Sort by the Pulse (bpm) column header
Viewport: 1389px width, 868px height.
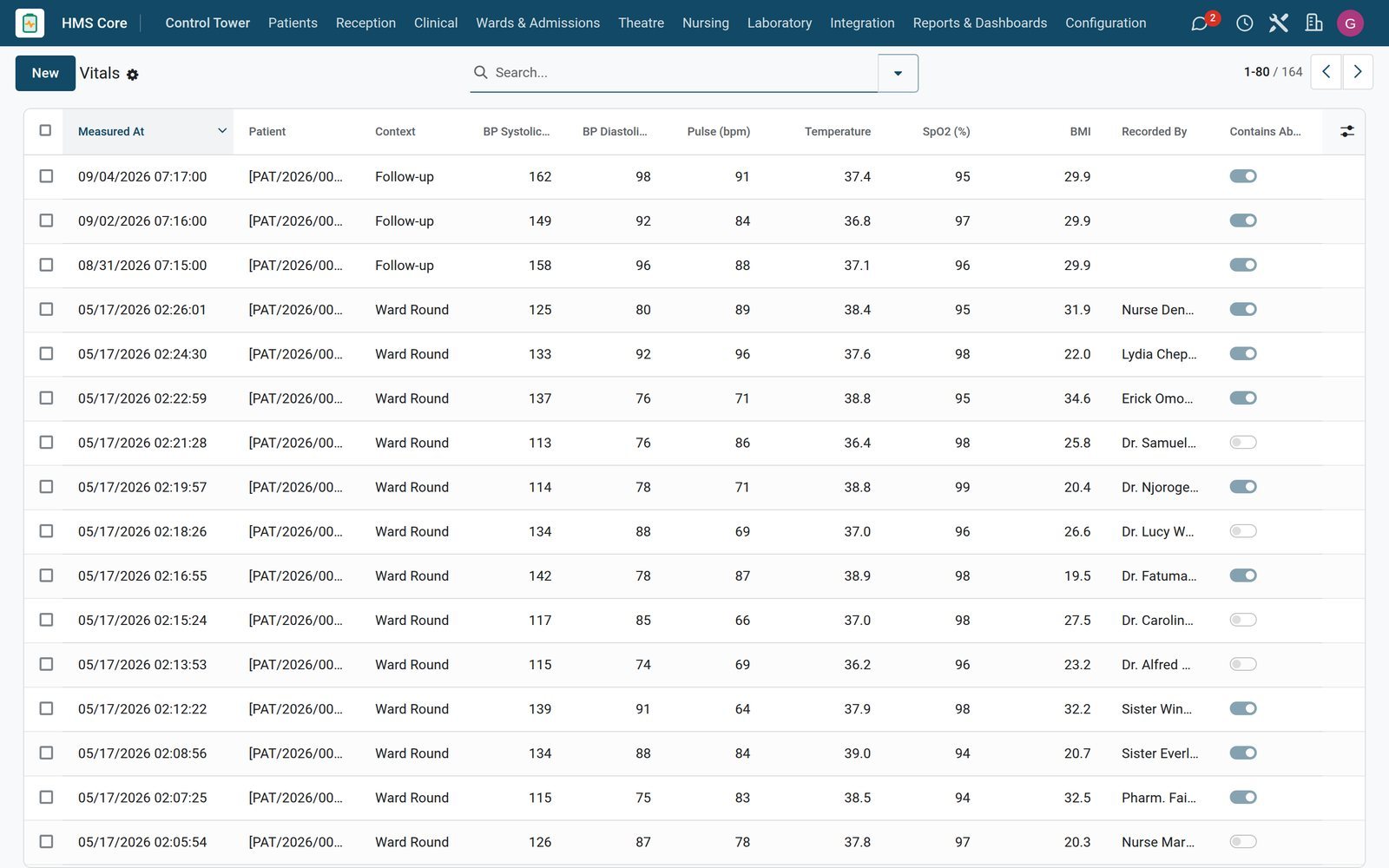click(x=718, y=131)
